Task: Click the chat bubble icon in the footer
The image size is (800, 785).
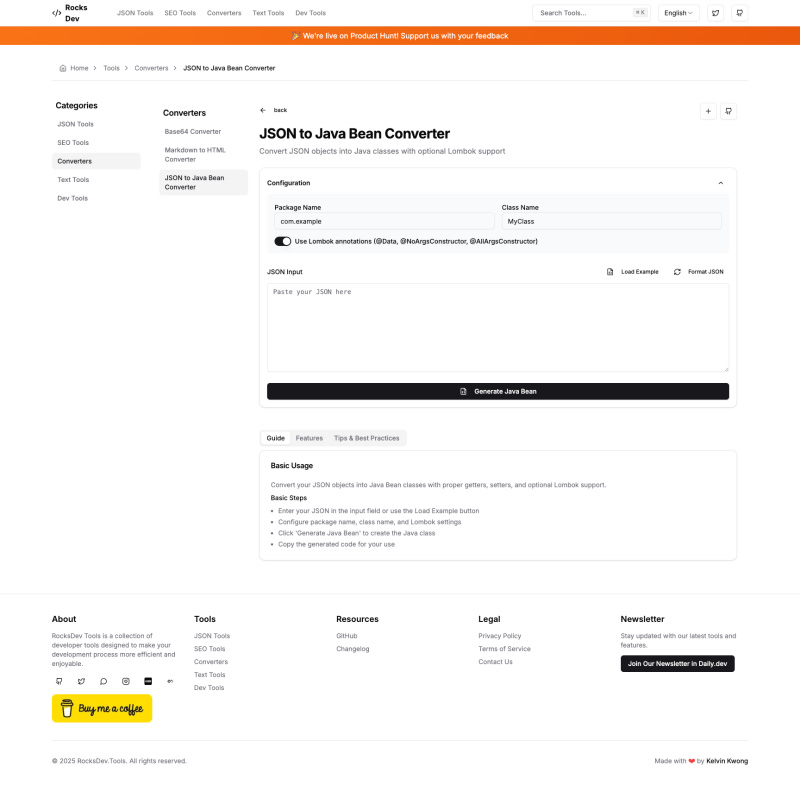Action: coord(103,681)
